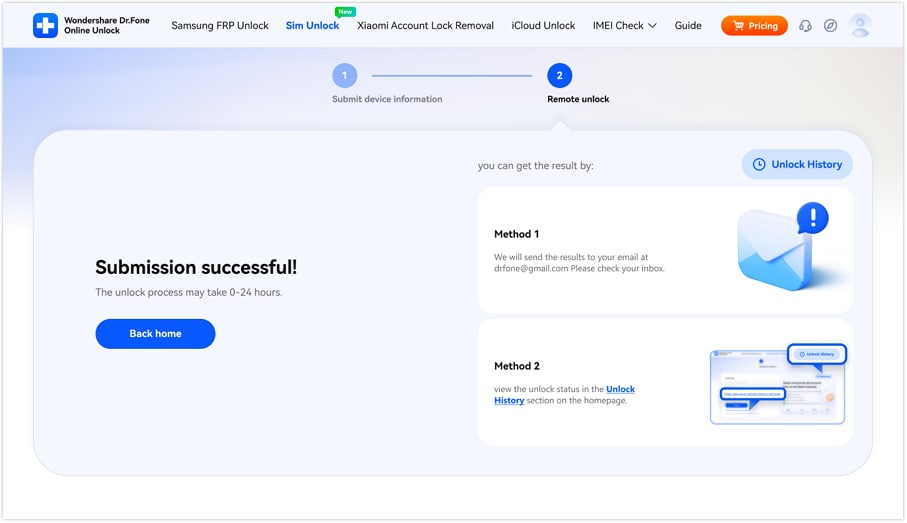Click the drfone@gmail.com email text
Viewport: 907px width, 523px height.
pyautogui.click(x=531, y=268)
